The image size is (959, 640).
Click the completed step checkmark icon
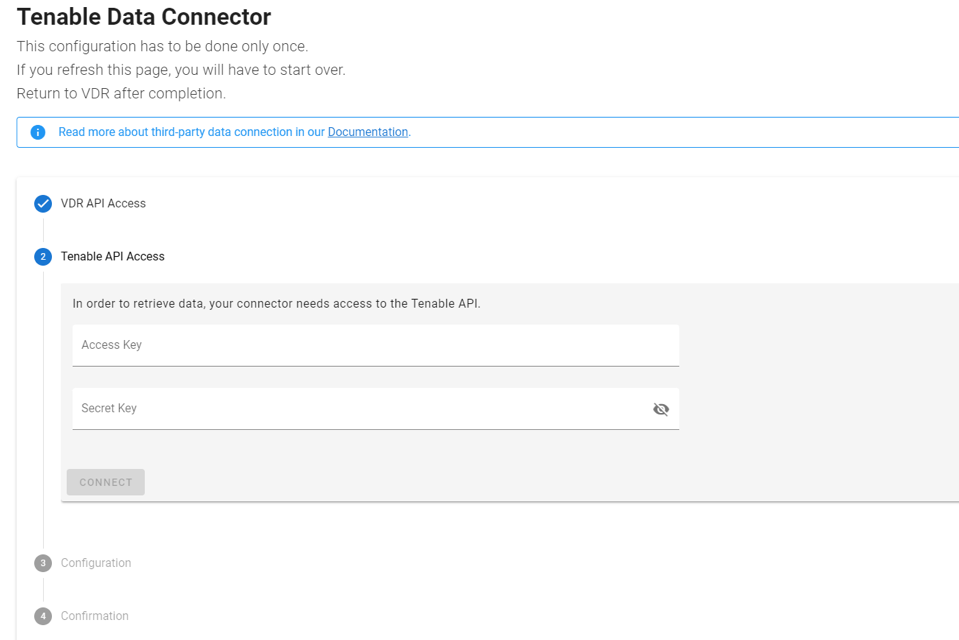pos(43,203)
